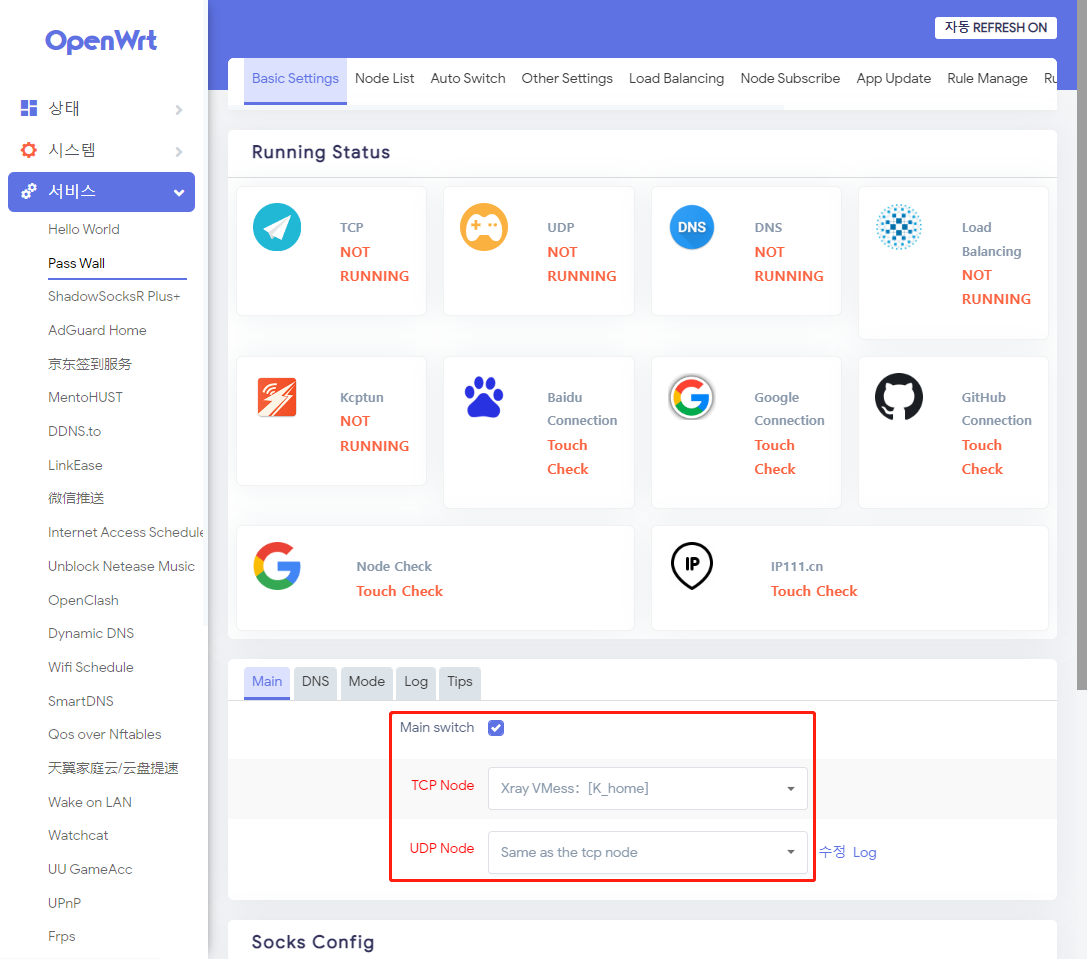Click the TCP paper plane icon

pyautogui.click(x=277, y=227)
